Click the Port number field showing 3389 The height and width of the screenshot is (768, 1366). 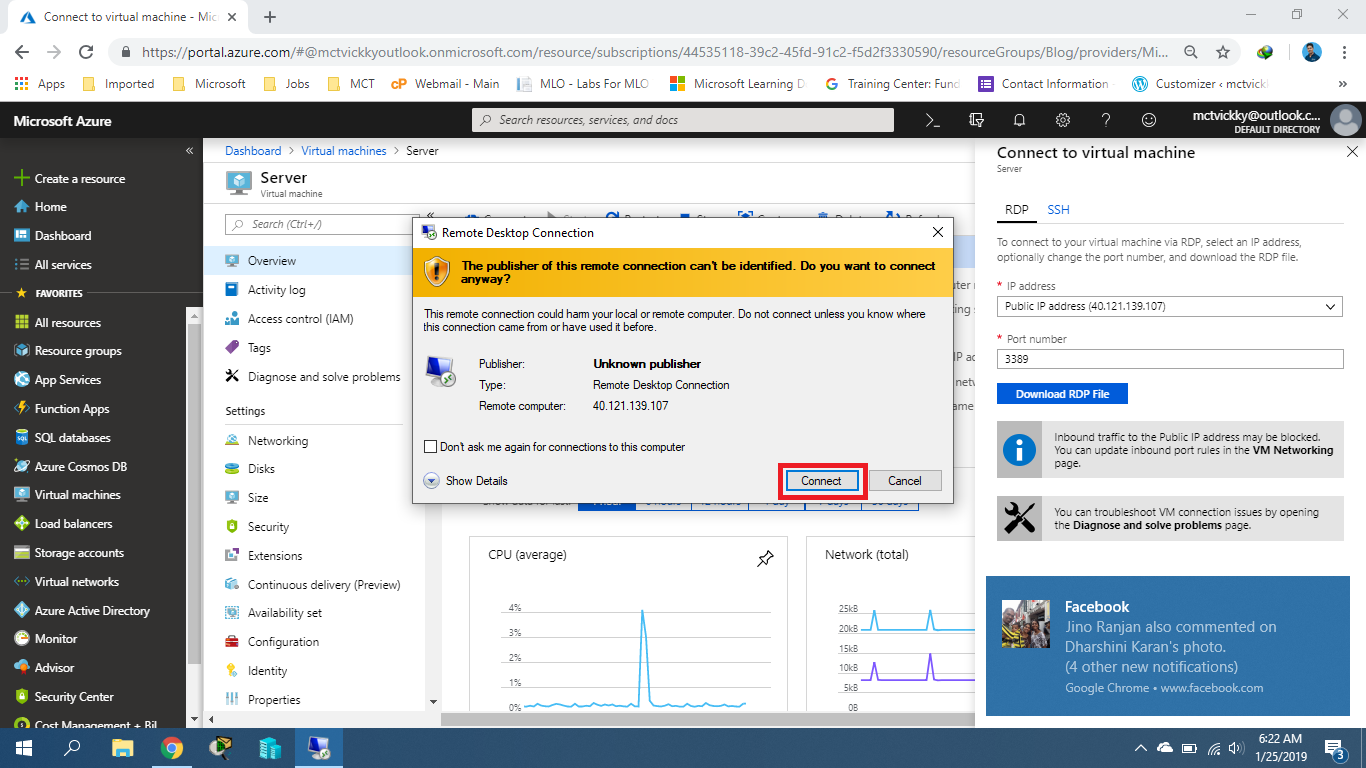(x=1170, y=359)
